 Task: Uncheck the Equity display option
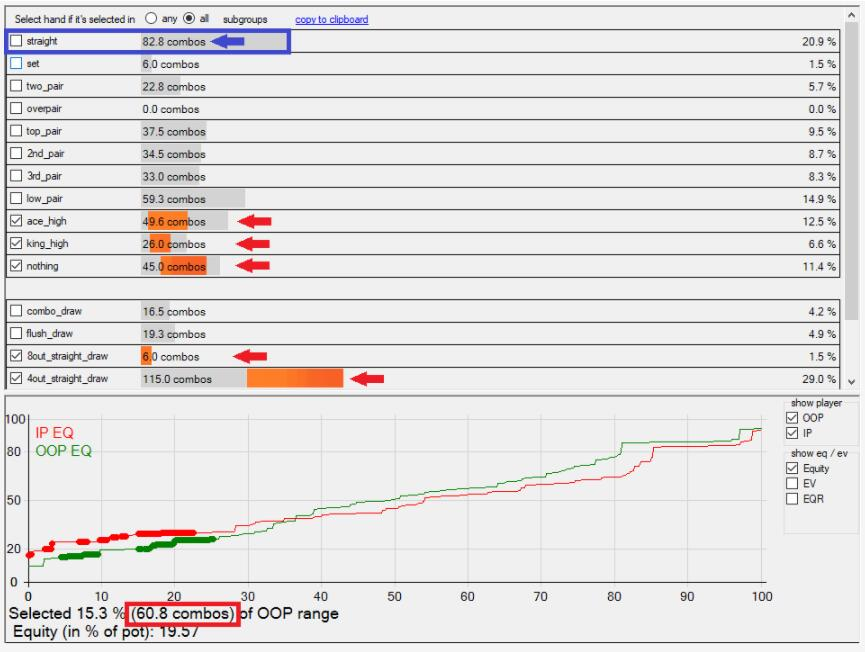[x=792, y=468]
